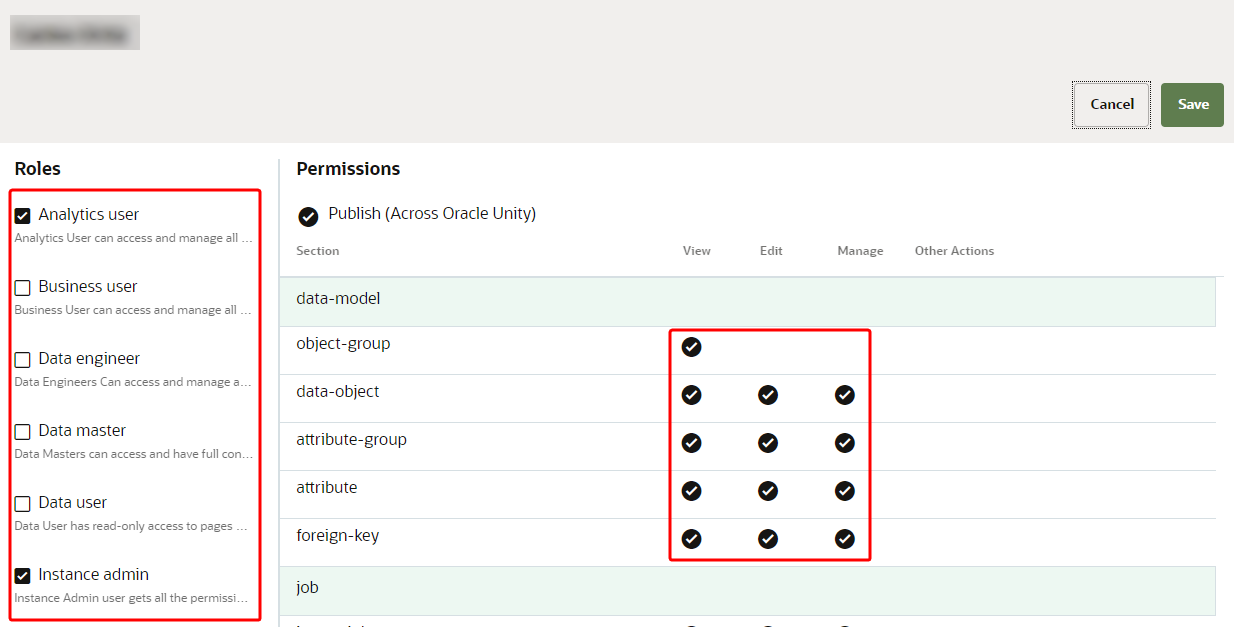Click data-object Edit check icon
The image size is (1234, 627).
click(x=768, y=395)
